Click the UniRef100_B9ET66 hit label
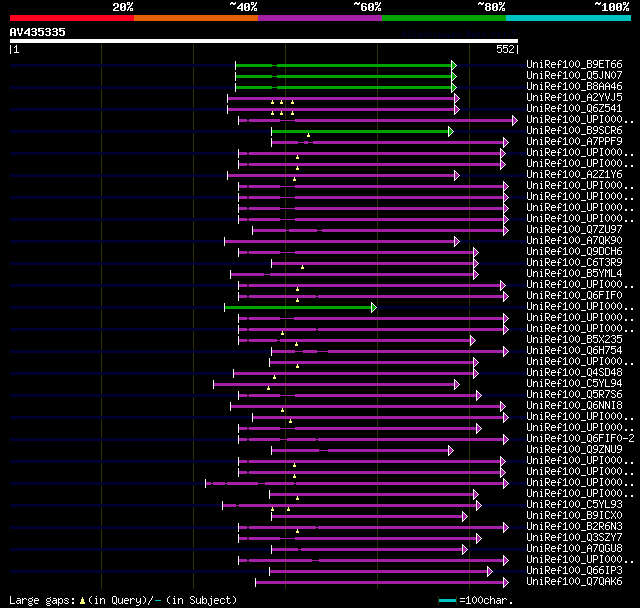 pyautogui.click(x=574, y=64)
